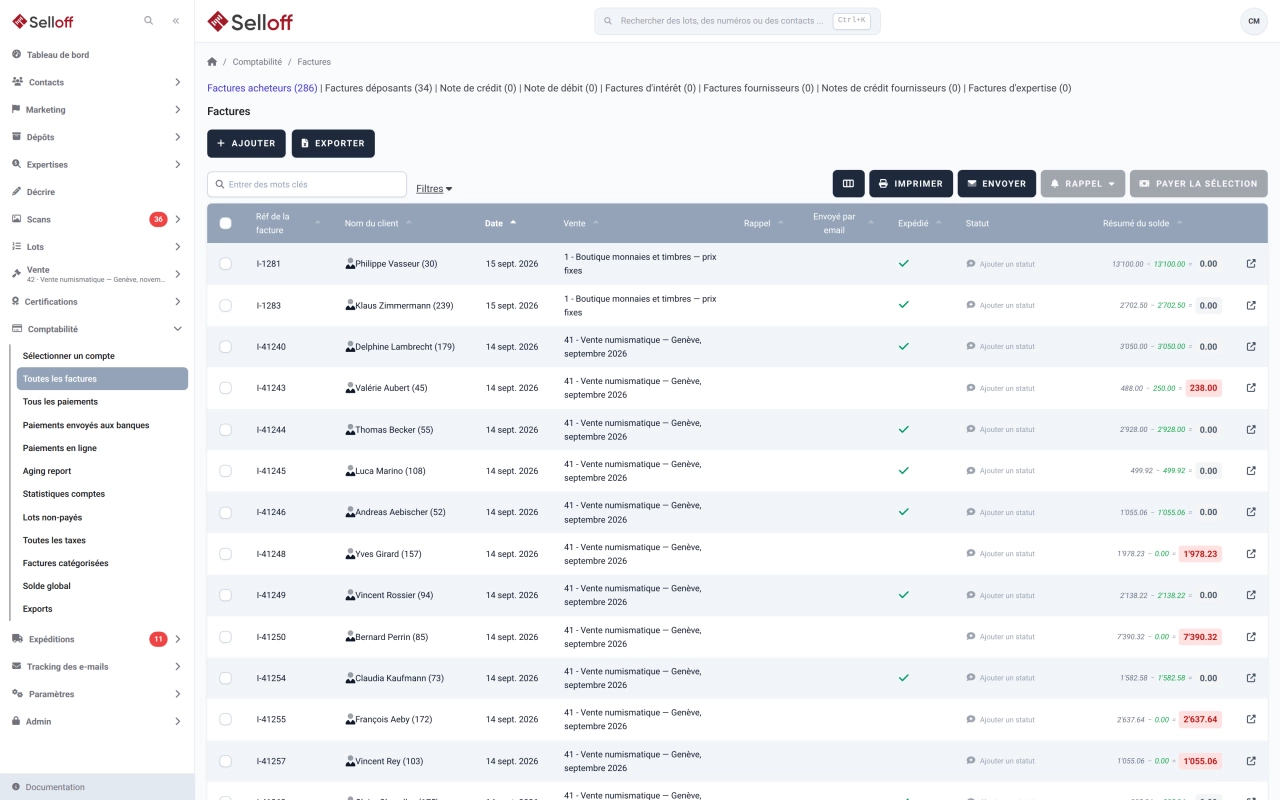Collapse the sidebar with double-chevron icon

(176, 20)
